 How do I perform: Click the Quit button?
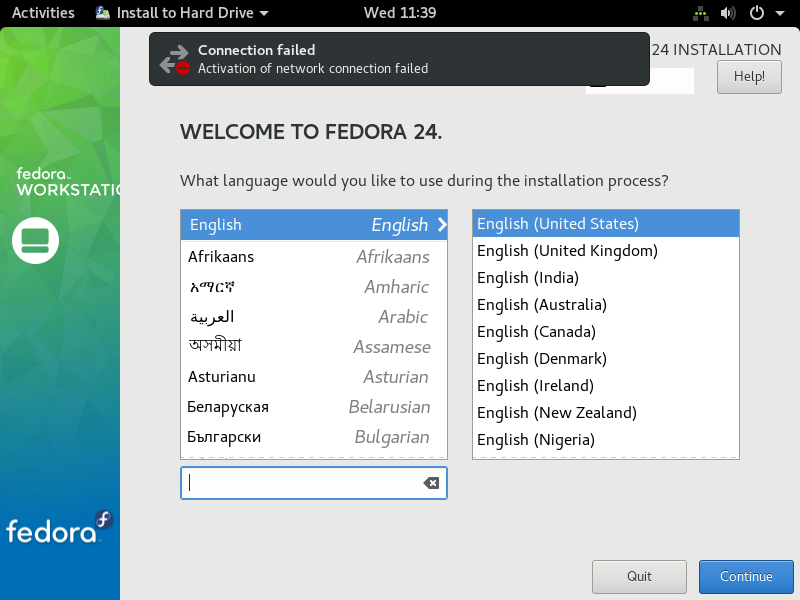coord(639,577)
